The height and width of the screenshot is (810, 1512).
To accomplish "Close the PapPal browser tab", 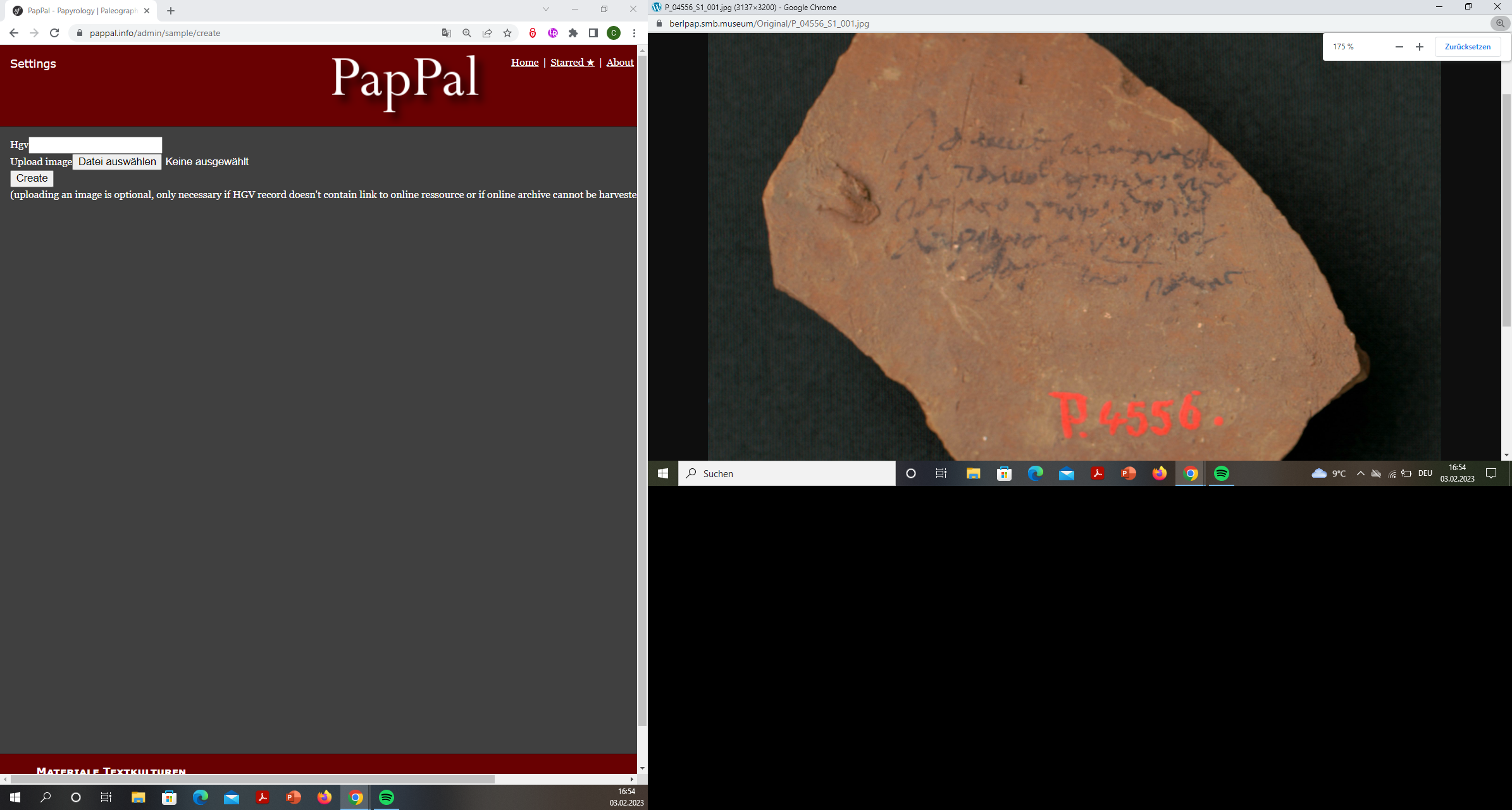I will click(x=147, y=11).
